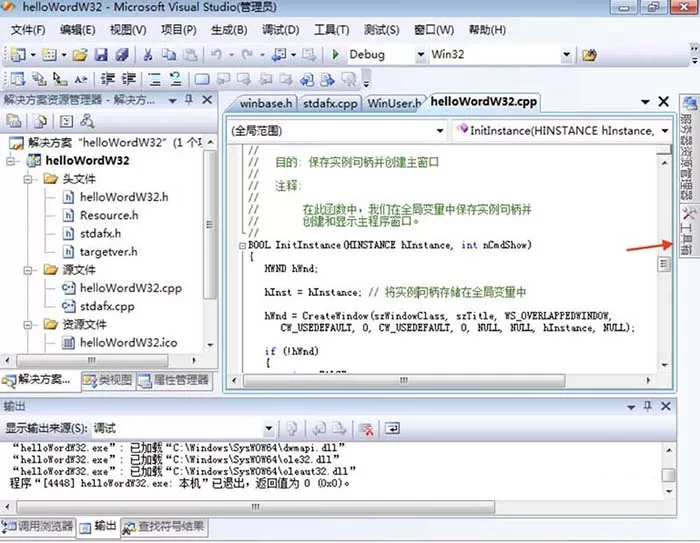Click the Output panel horizontal scrollbar

[255, 507]
